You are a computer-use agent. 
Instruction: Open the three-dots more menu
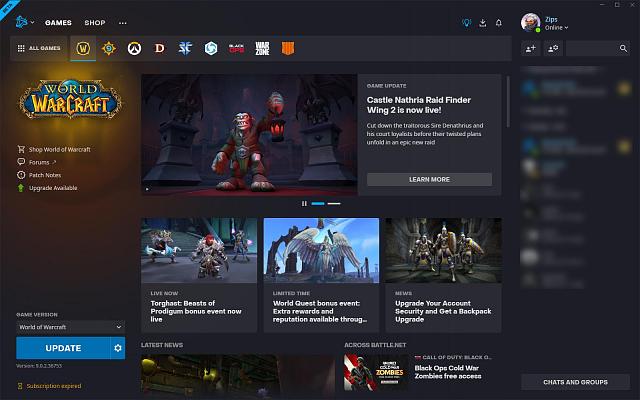tap(122, 23)
